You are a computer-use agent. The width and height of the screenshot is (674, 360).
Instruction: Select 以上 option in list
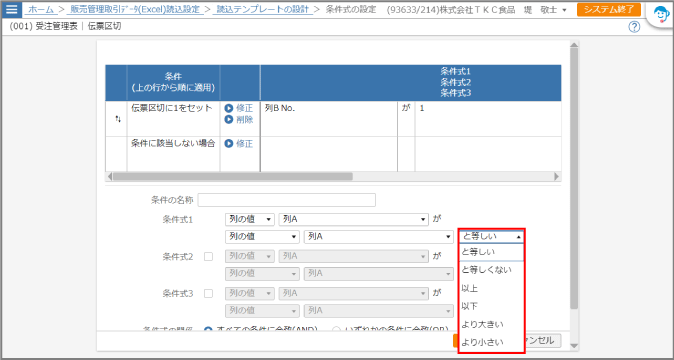pyautogui.click(x=491, y=288)
